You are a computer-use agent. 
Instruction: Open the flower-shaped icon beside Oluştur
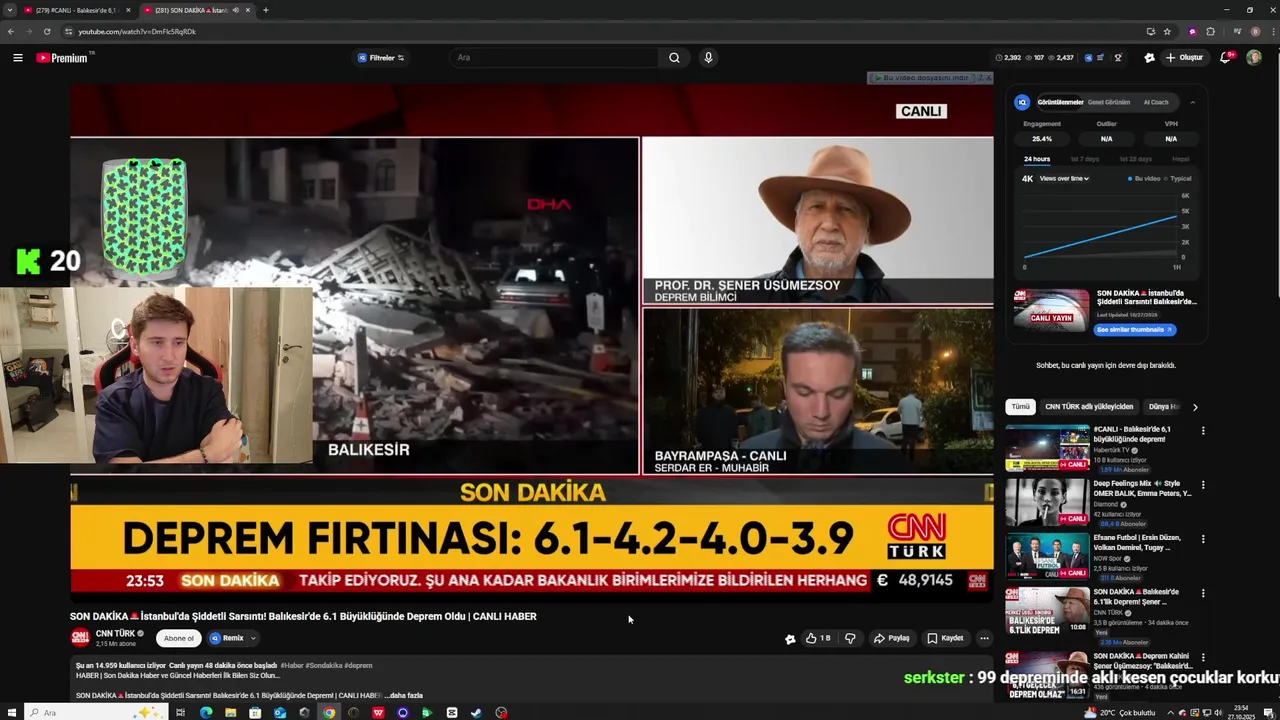coord(1149,58)
